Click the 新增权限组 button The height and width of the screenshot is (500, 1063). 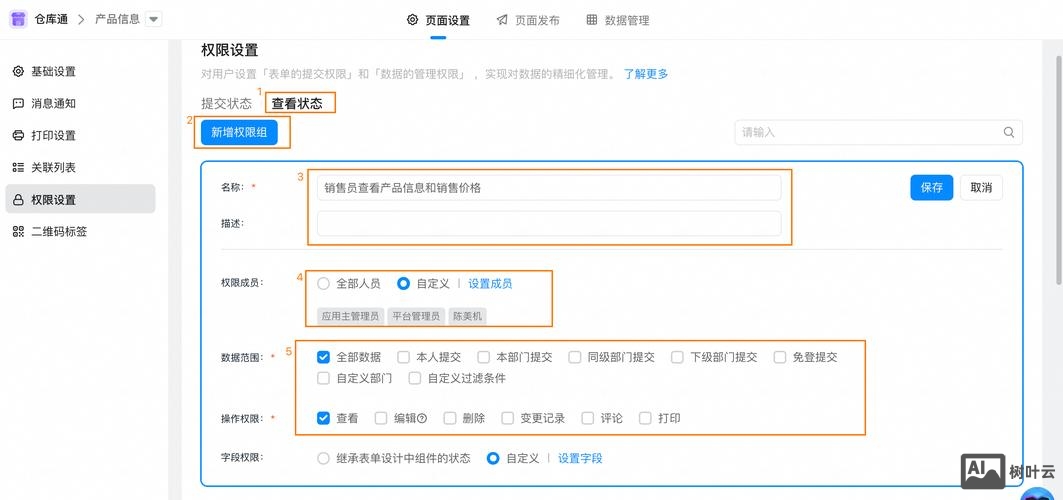(239, 132)
